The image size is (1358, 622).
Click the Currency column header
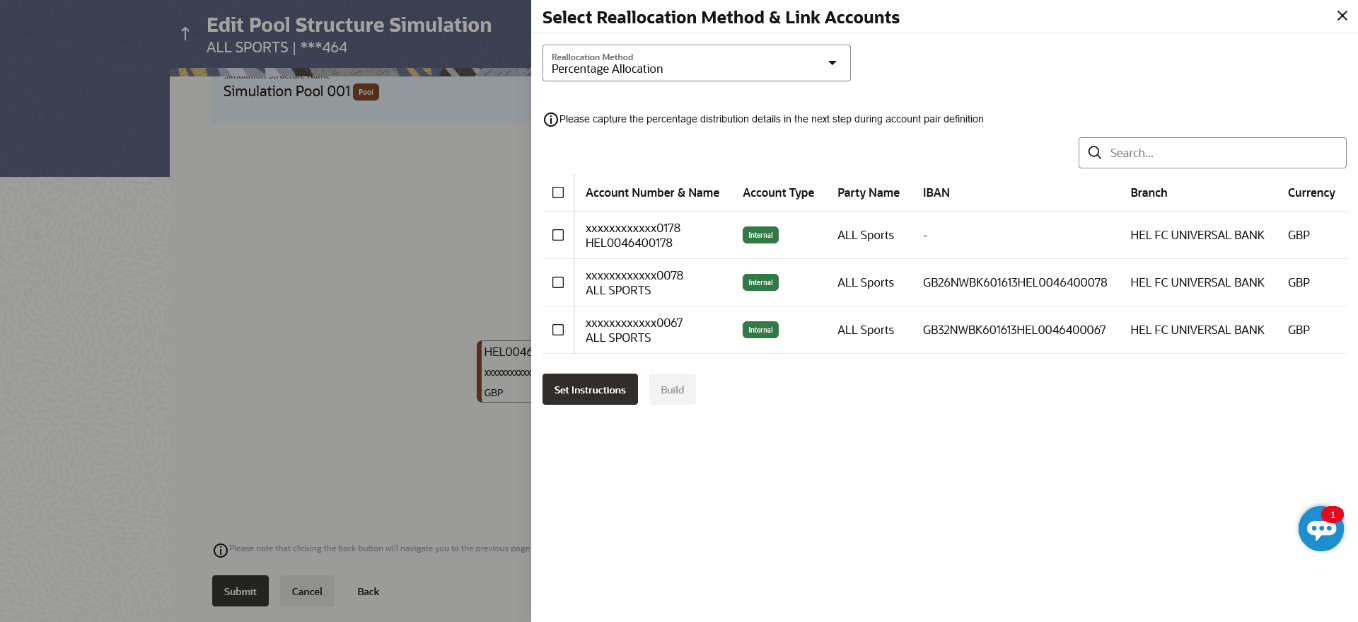click(x=1311, y=193)
